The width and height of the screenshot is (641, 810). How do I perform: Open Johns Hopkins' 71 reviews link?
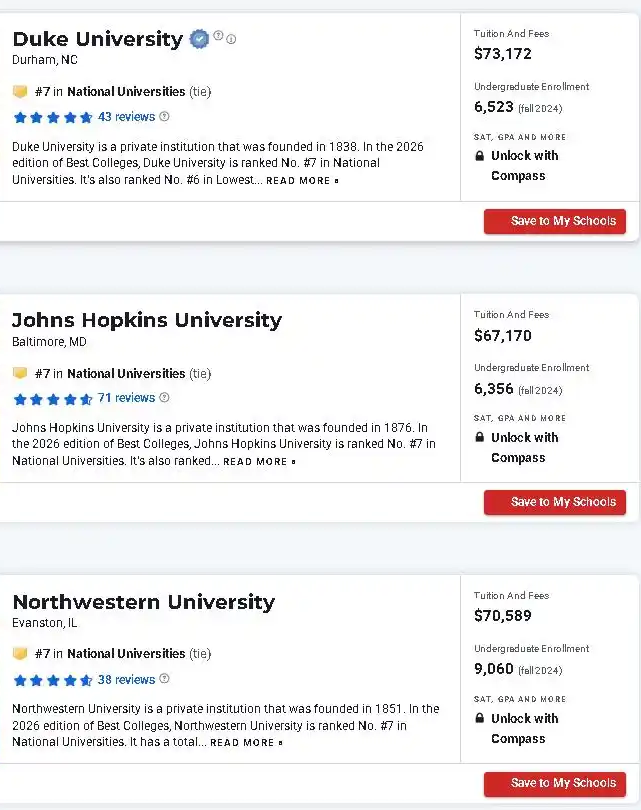126,398
